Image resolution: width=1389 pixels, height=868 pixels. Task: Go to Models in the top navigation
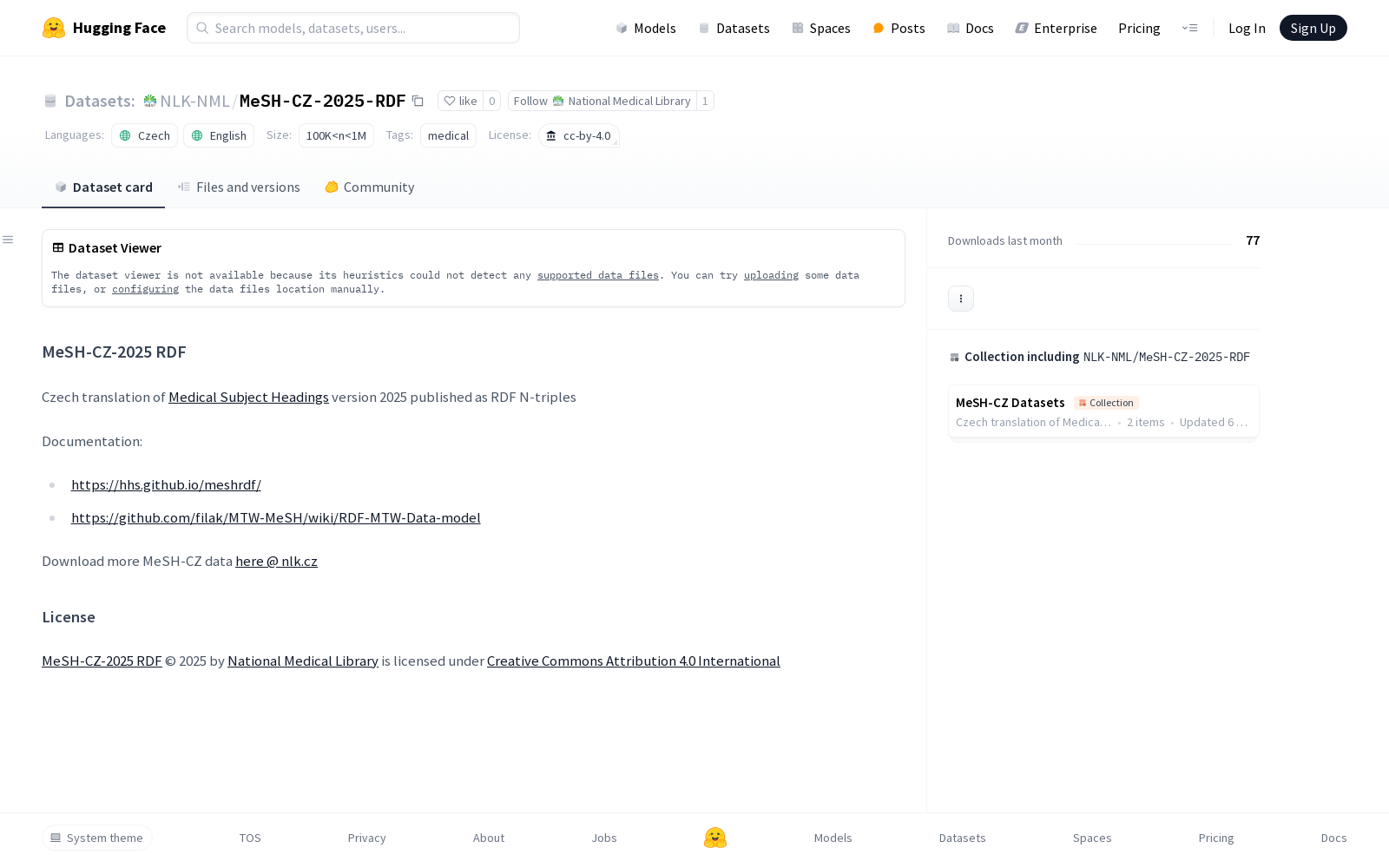click(x=646, y=28)
